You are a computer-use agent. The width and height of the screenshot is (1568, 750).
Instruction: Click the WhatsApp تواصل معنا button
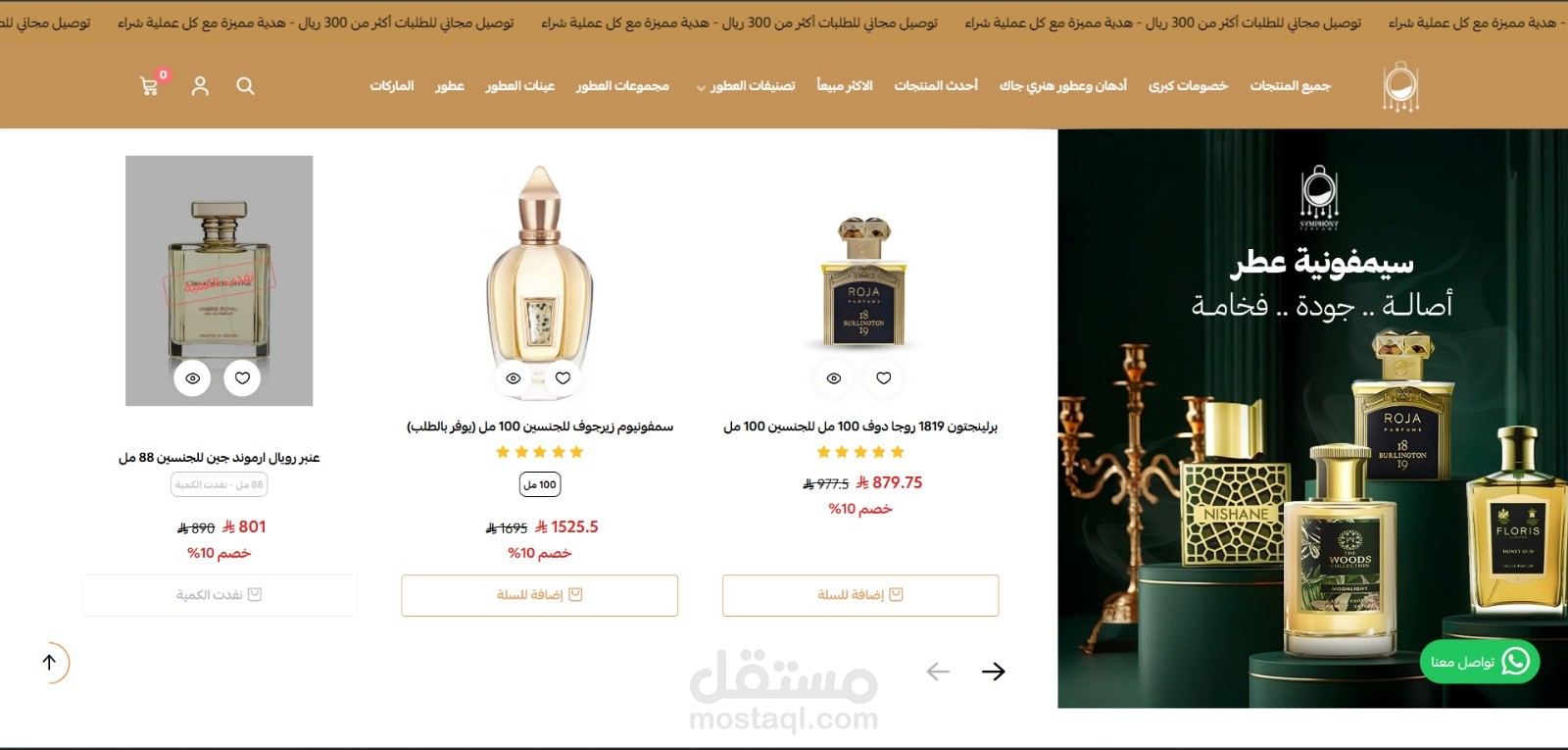click(1480, 662)
